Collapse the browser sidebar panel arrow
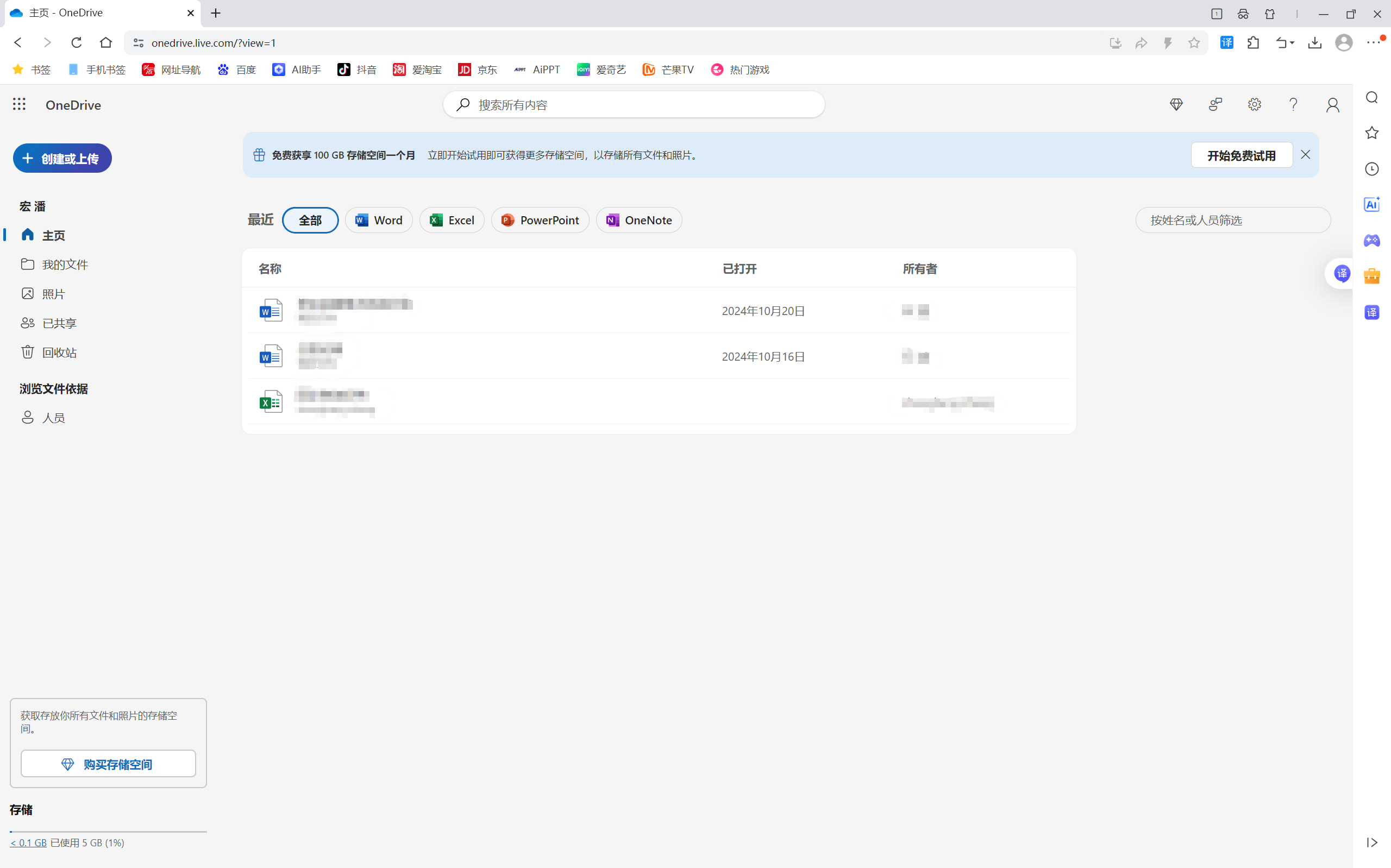This screenshot has width=1391, height=868. 1371,842
